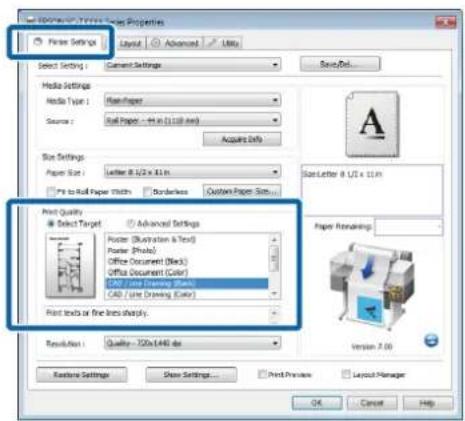Click the Restore Settings button
Image resolution: width=465 pixels, height=421 pixels.
pos(81,375)
